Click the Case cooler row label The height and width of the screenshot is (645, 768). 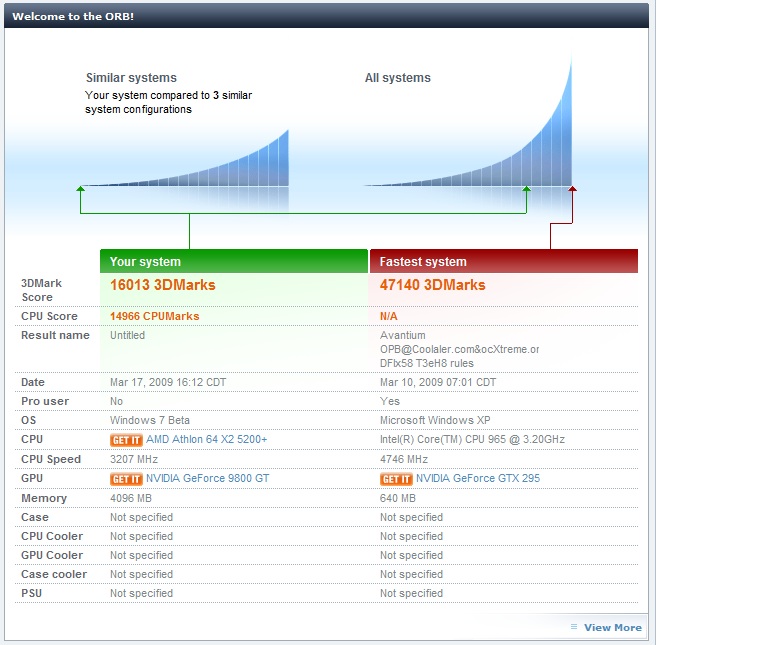coord(54,574)
